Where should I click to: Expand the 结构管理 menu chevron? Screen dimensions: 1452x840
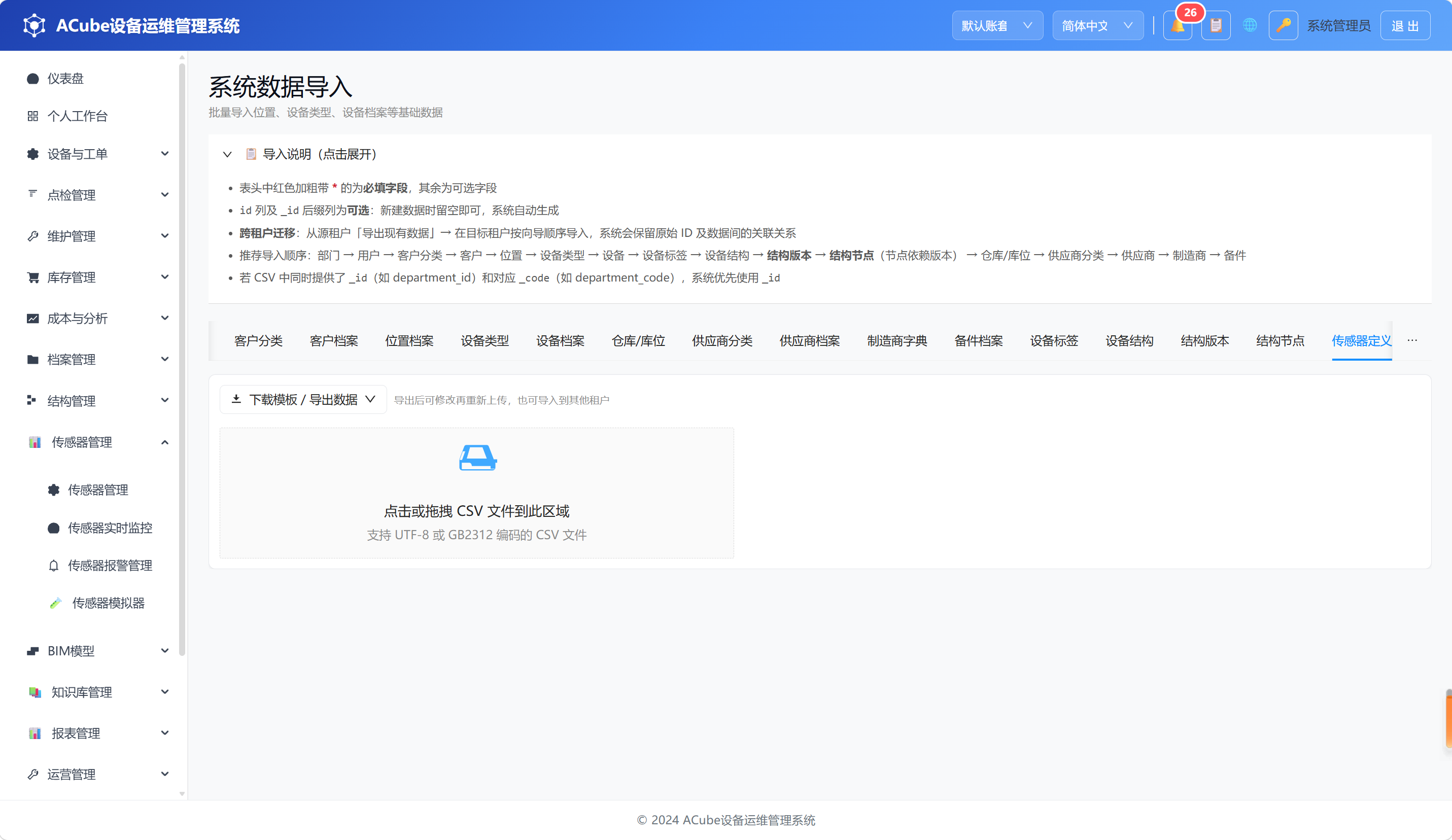click(x=165, y=400)
